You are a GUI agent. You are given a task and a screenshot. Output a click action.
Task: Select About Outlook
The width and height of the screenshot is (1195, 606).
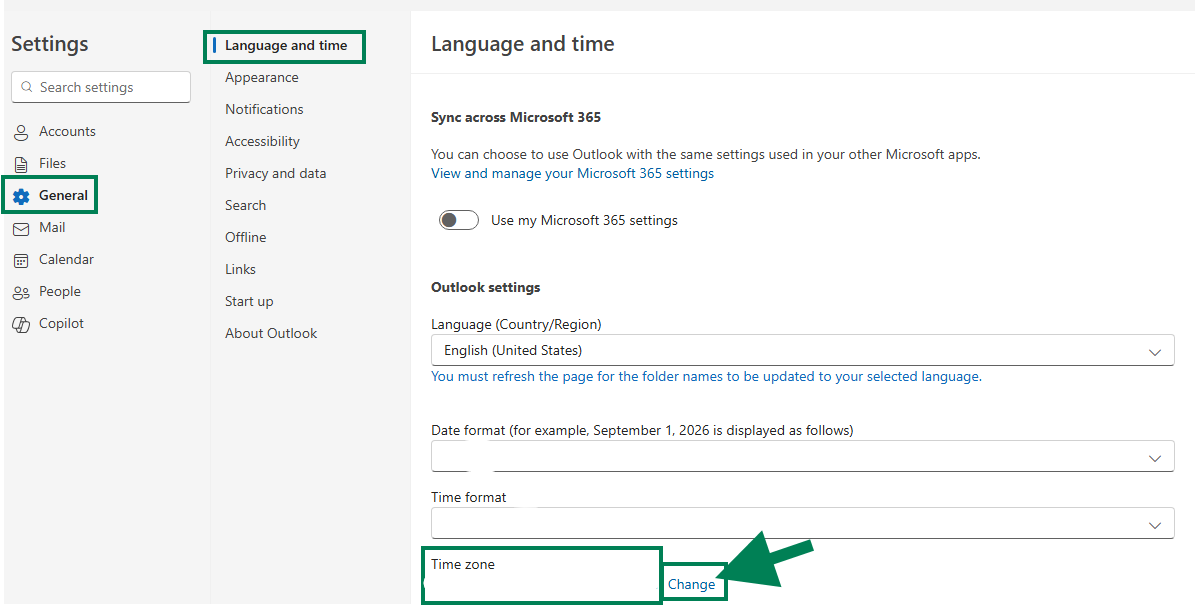click(x=271, y=334)
